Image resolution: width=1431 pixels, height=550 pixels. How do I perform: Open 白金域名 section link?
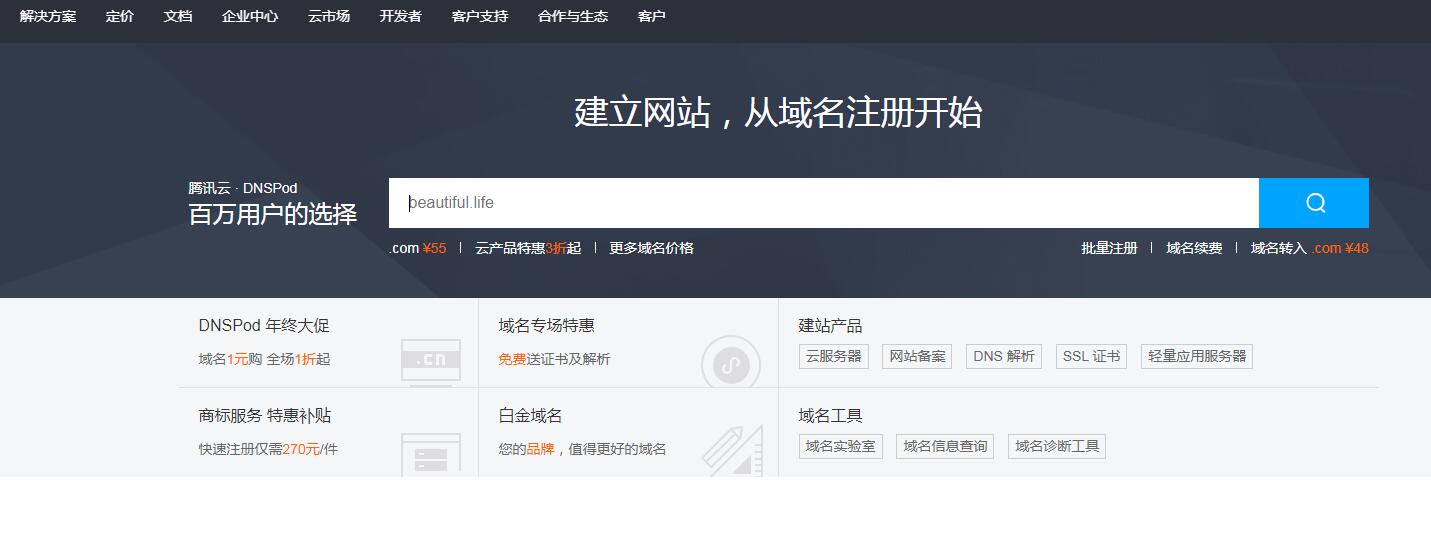click(531, 416)
